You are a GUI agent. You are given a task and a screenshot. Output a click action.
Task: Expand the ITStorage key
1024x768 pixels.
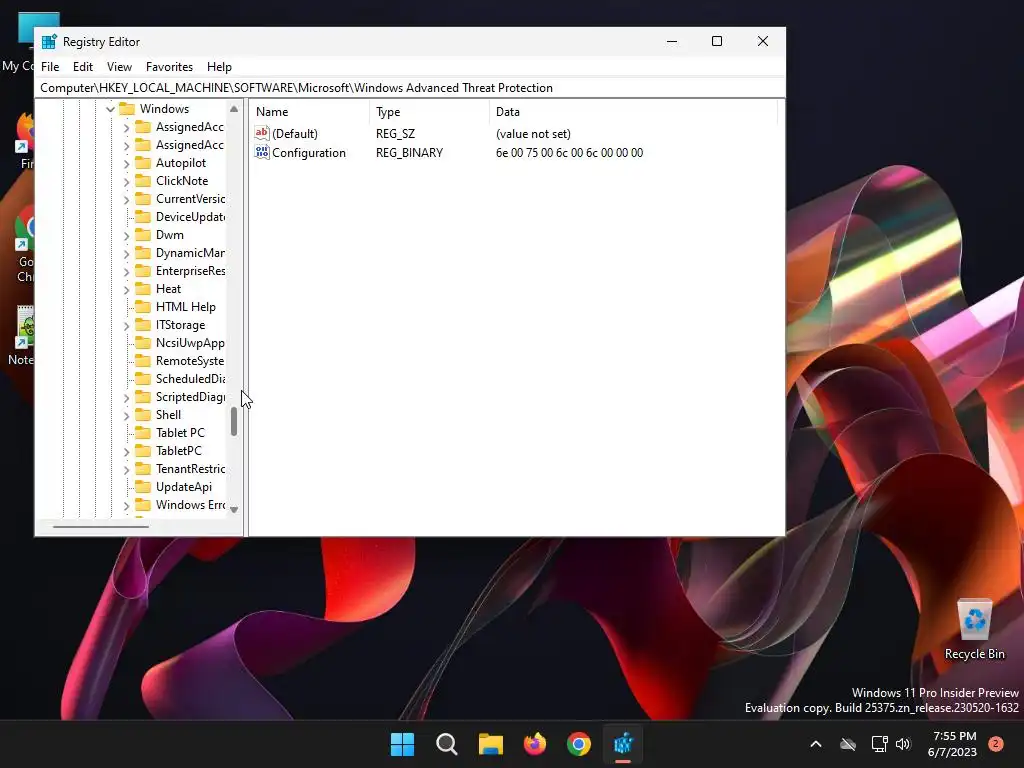[x=127, y=325]
